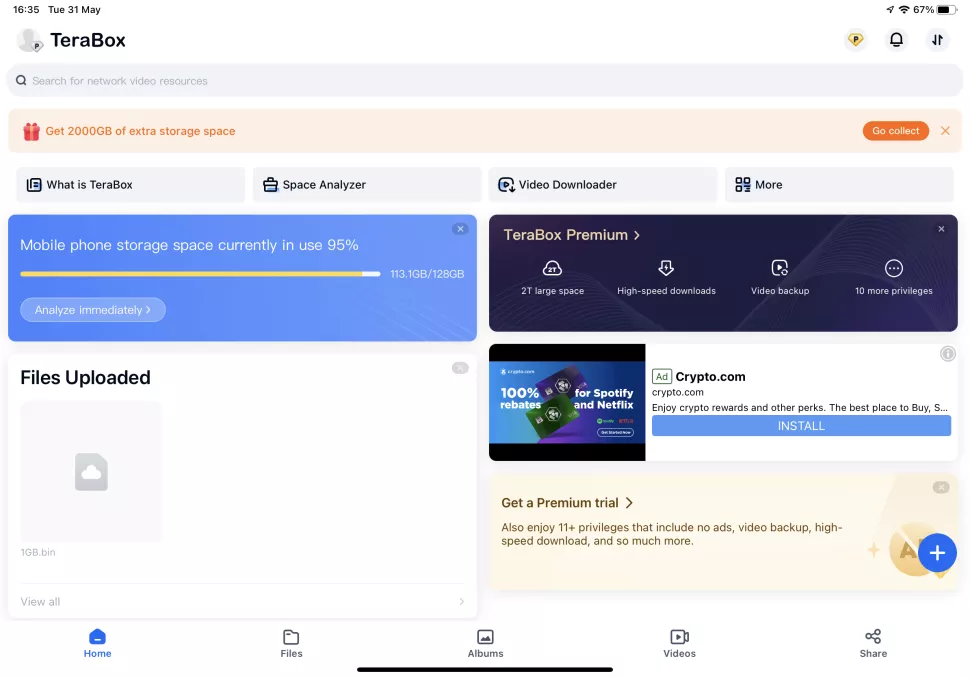Open the ad info icon
This screenshot has width=970, height=678.
(x=947, y=353)
